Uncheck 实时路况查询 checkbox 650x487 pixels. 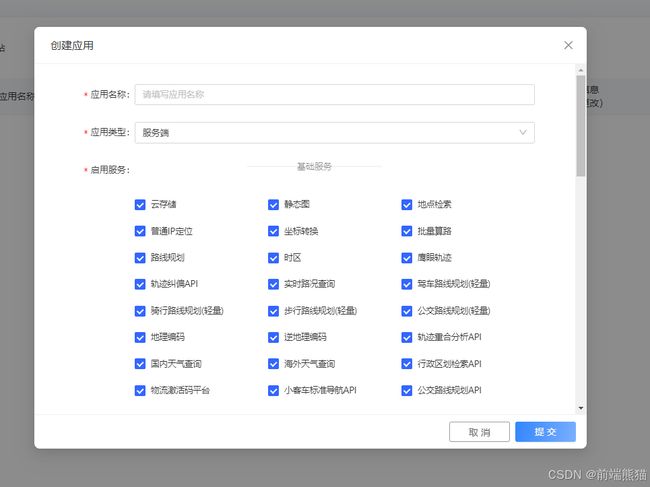click(x=273, y=284)
